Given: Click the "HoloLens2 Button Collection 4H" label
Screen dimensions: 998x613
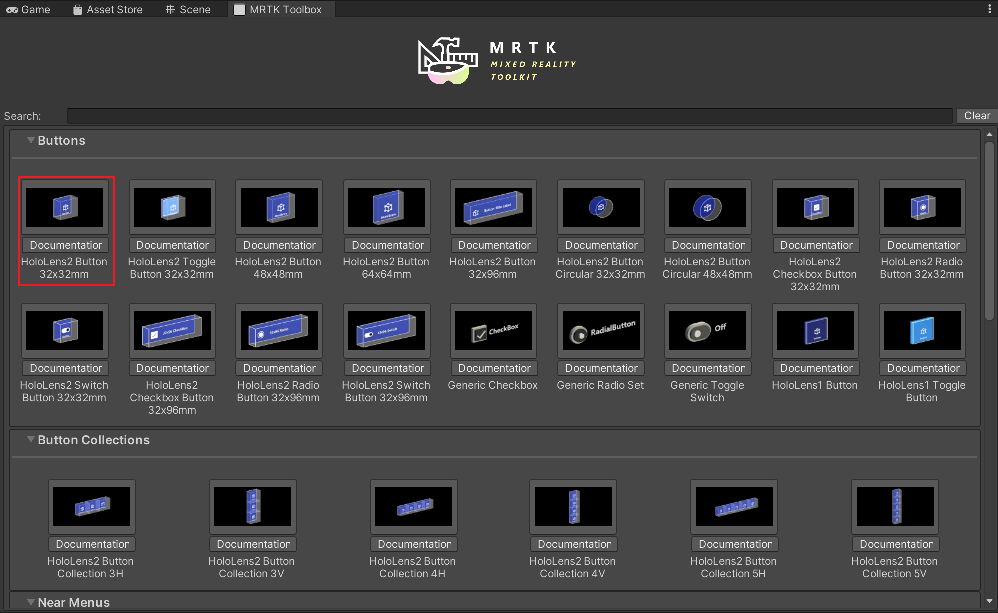Looking at the screenshot, I should point(412,567).
